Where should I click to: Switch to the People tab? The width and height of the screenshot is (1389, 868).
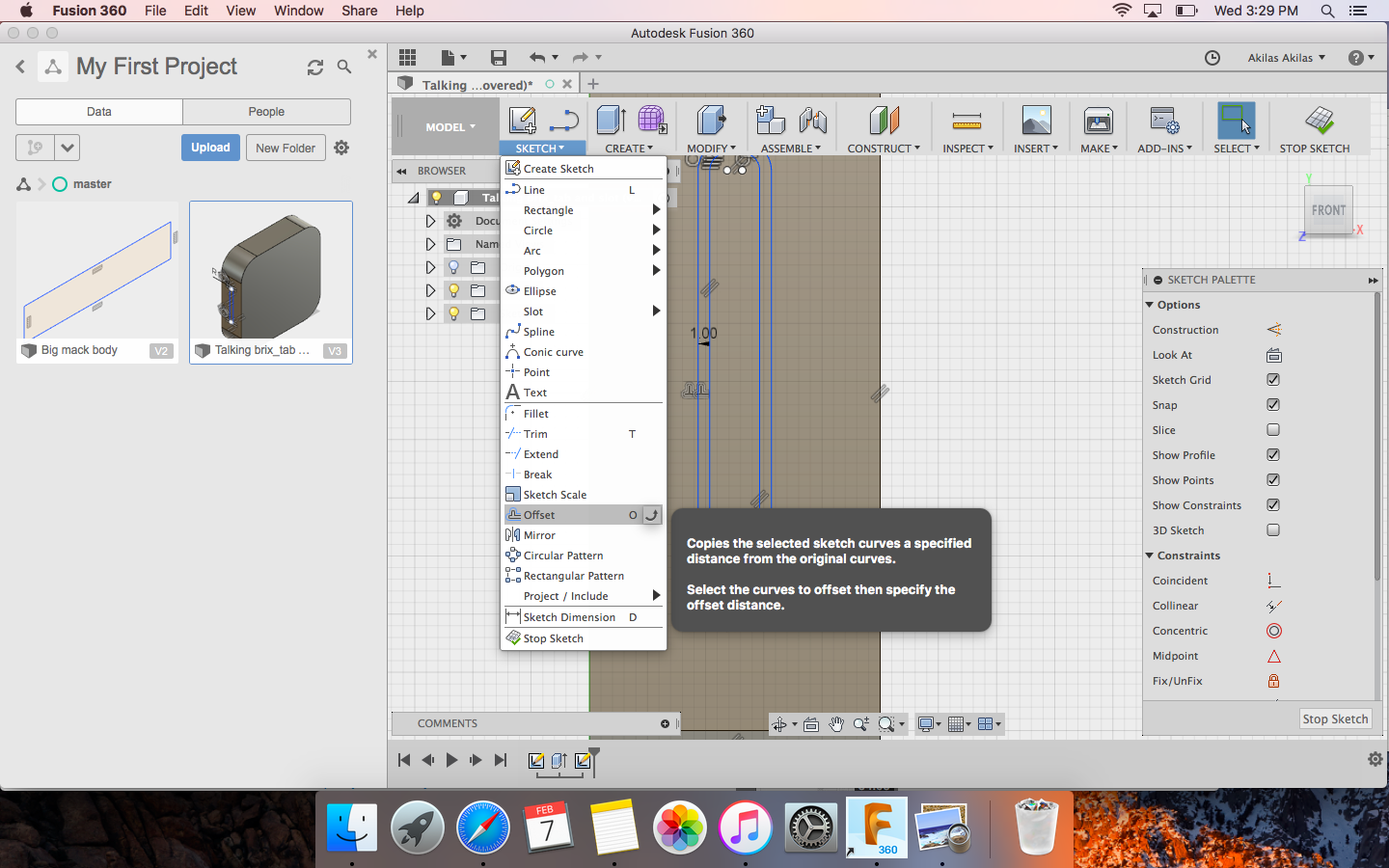(266, 112)
